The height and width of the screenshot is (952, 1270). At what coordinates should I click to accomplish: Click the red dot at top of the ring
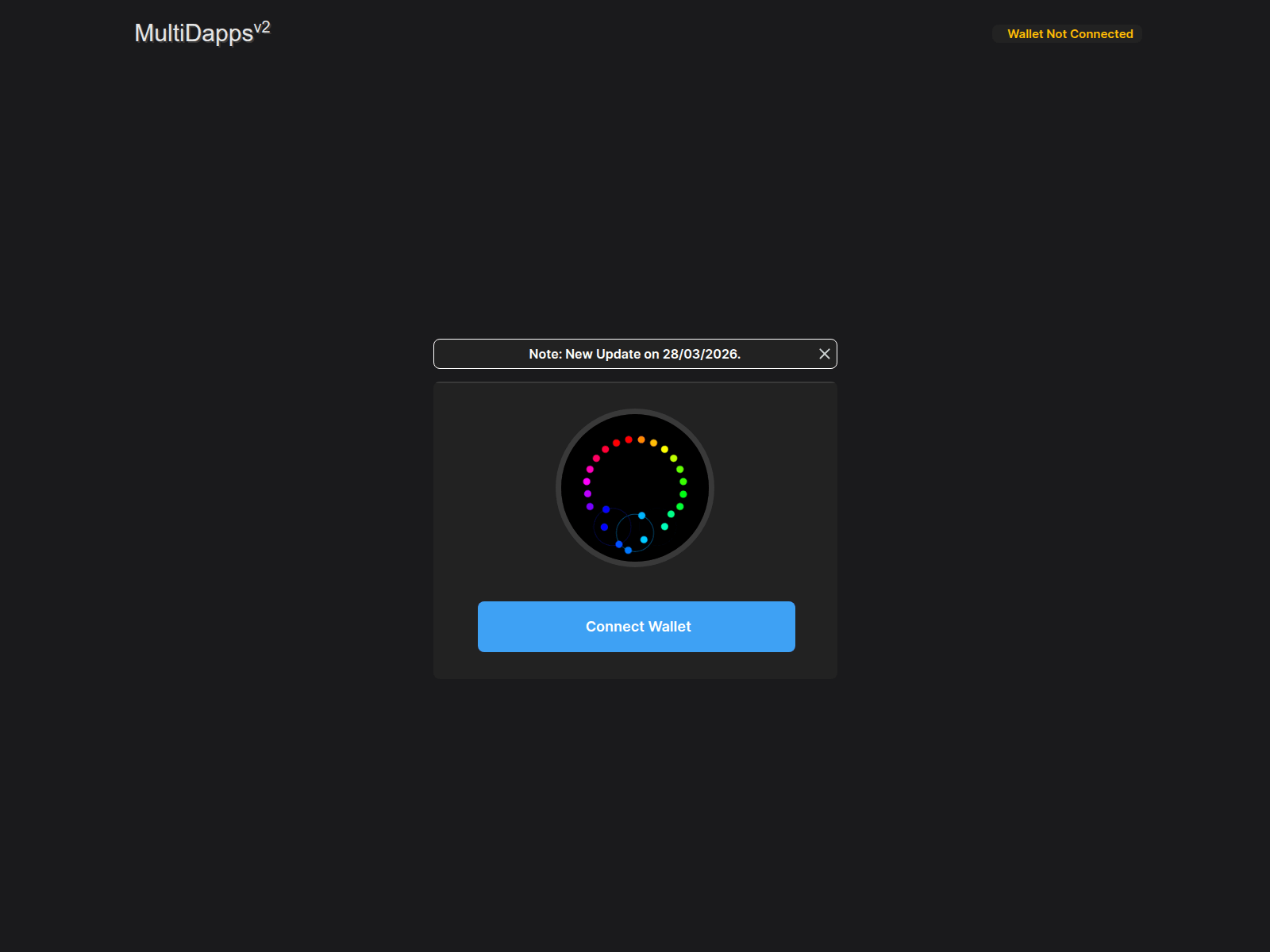click(x=629, y=440)
